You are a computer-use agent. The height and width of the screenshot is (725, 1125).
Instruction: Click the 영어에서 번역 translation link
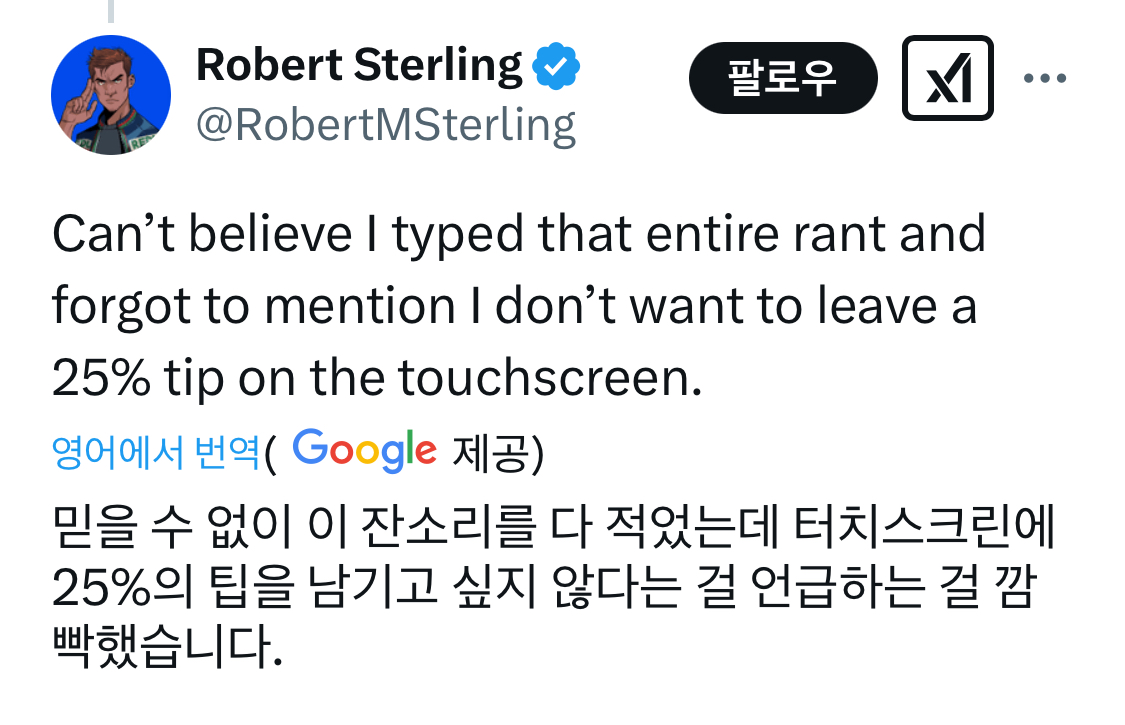pos(156,453)
